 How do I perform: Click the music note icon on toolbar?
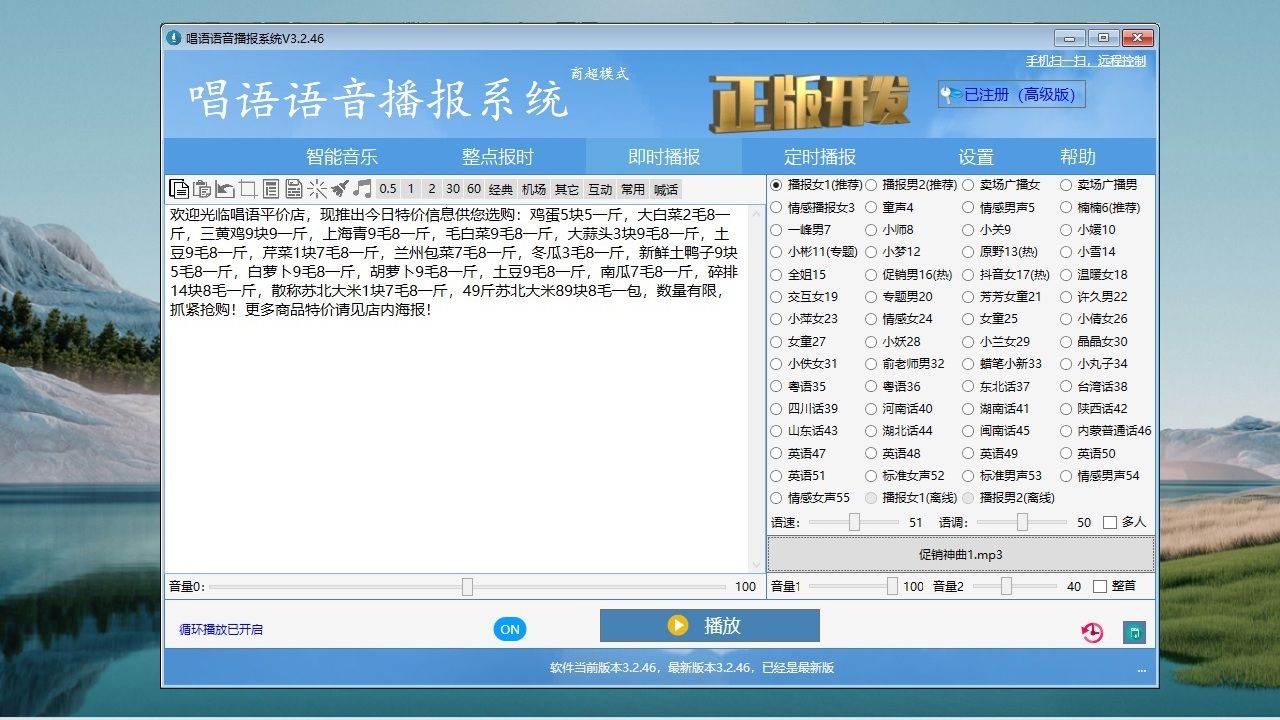(x=360, y=188)
